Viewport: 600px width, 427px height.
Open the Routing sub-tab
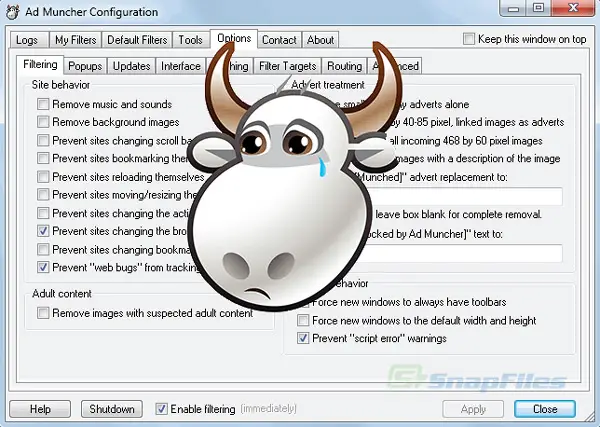click(344, 66)
